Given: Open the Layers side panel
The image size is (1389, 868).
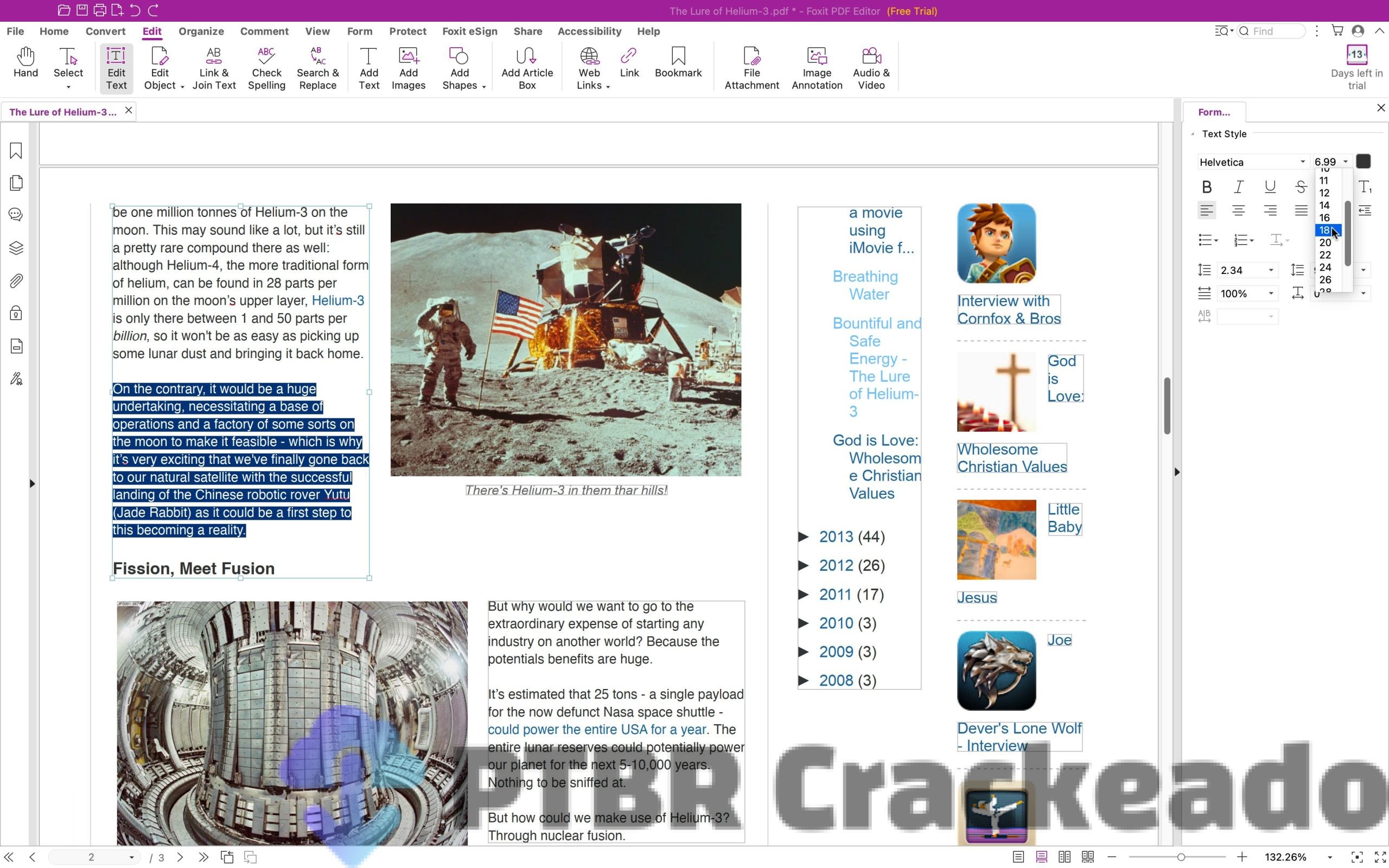Looking at the screenshot, I should (x=16, y=248).
